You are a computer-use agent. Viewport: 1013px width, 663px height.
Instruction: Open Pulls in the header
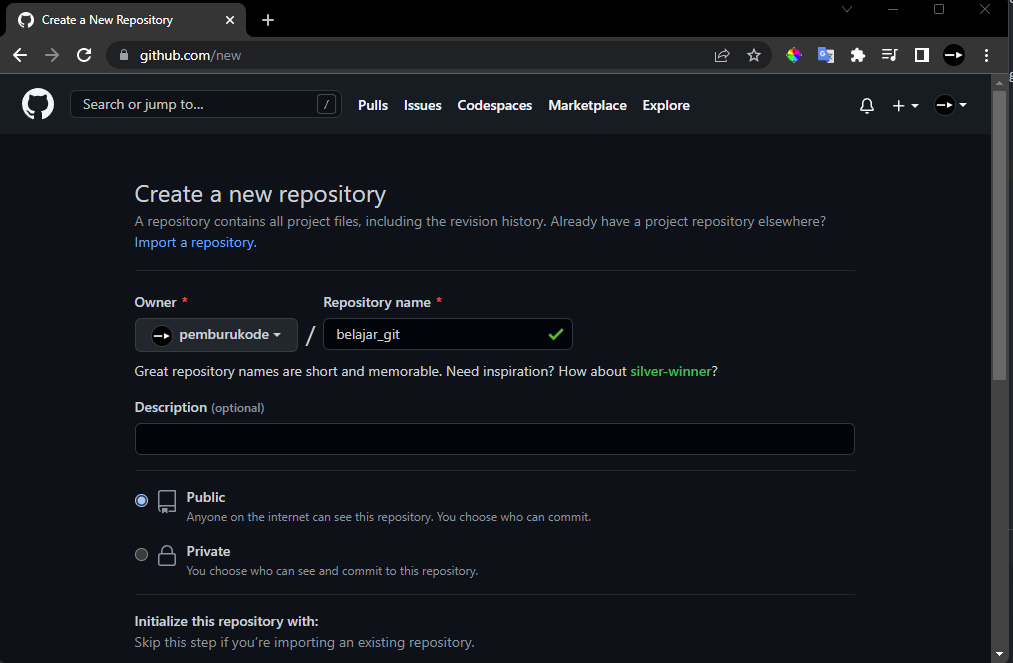(x=373, y=105)
